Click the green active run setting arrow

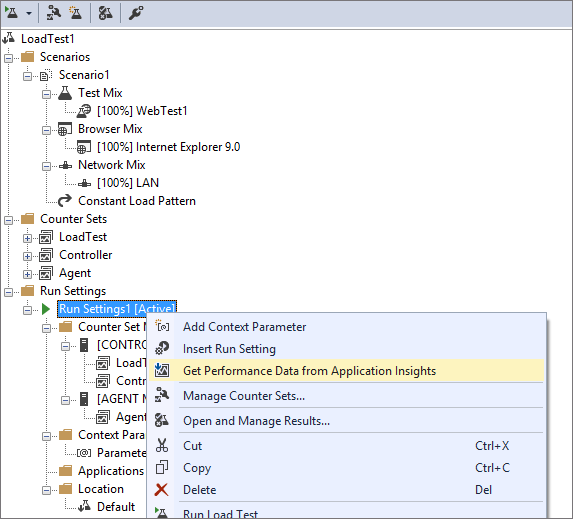click(x=46, y=309)
